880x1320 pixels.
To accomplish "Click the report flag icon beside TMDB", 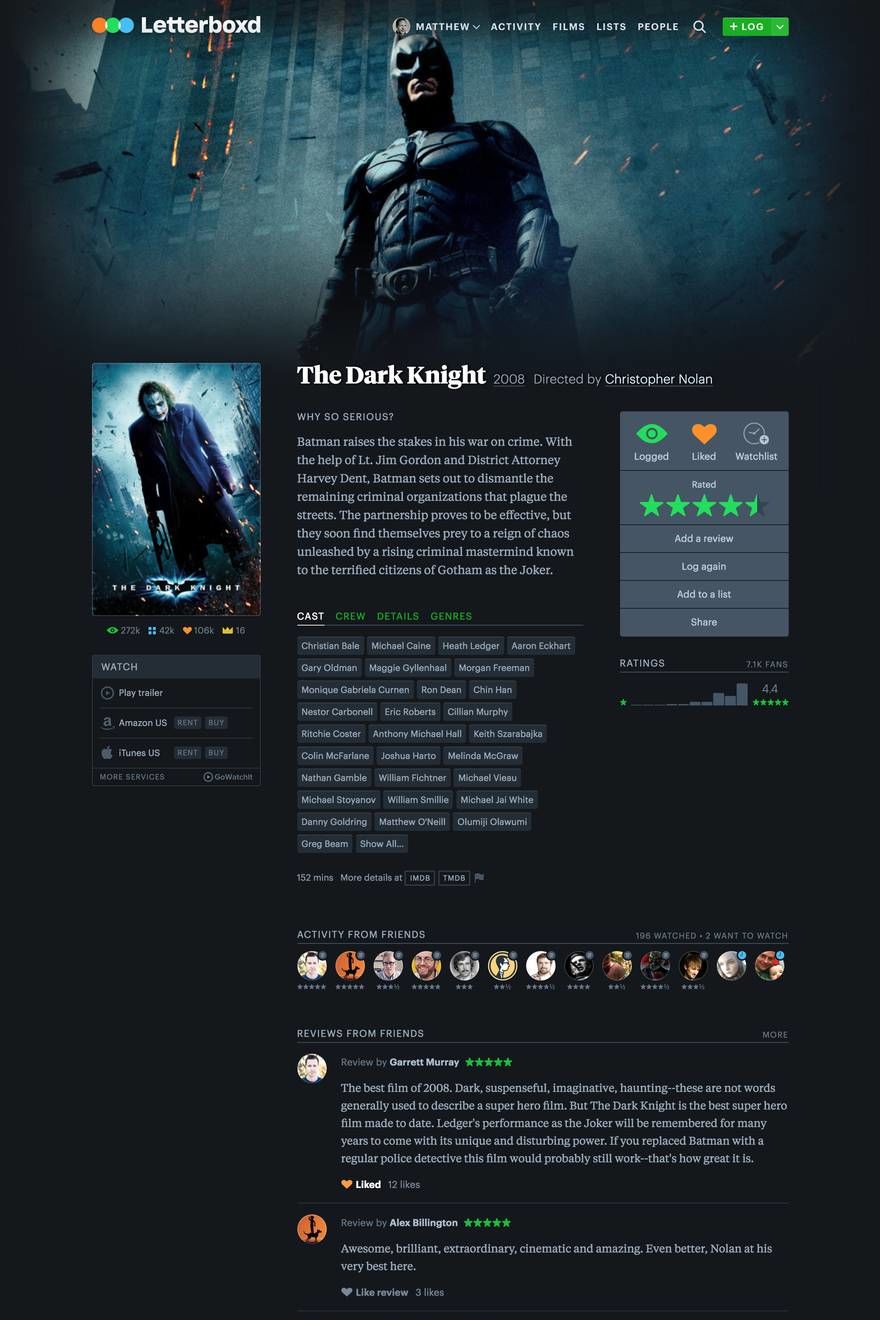I will 479,878.
